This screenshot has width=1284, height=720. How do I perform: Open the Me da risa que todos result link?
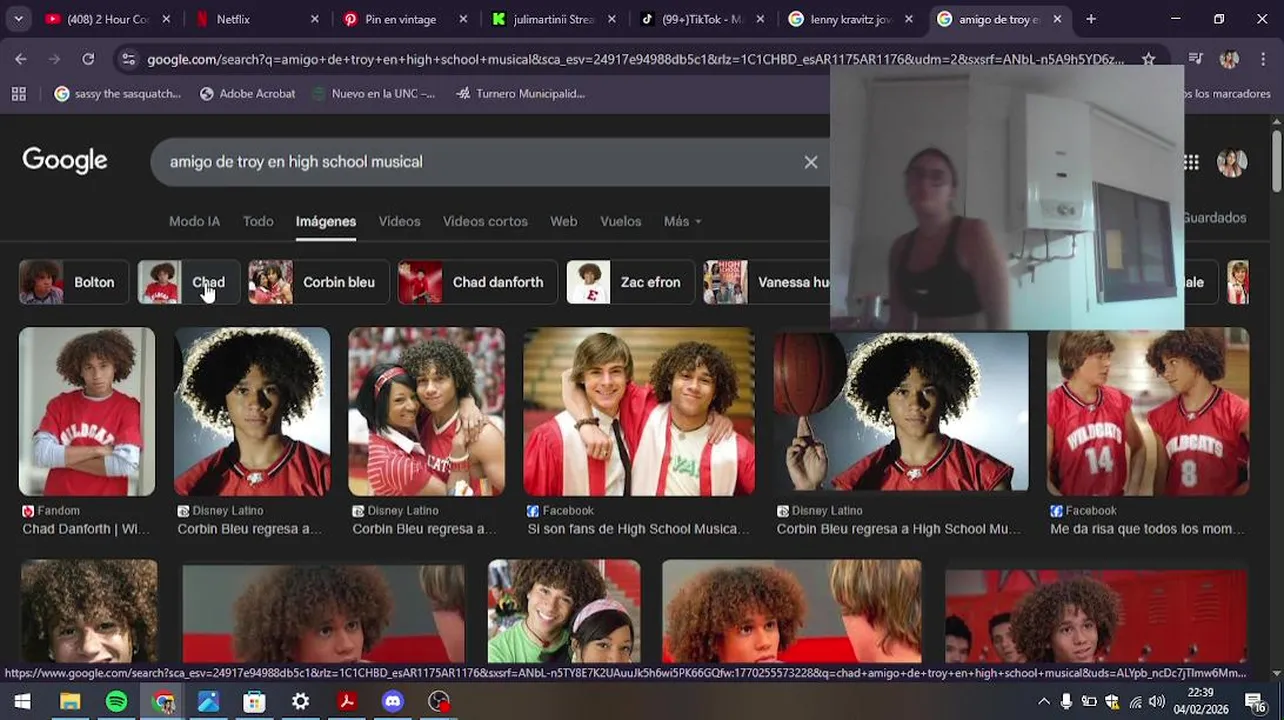1148,529
